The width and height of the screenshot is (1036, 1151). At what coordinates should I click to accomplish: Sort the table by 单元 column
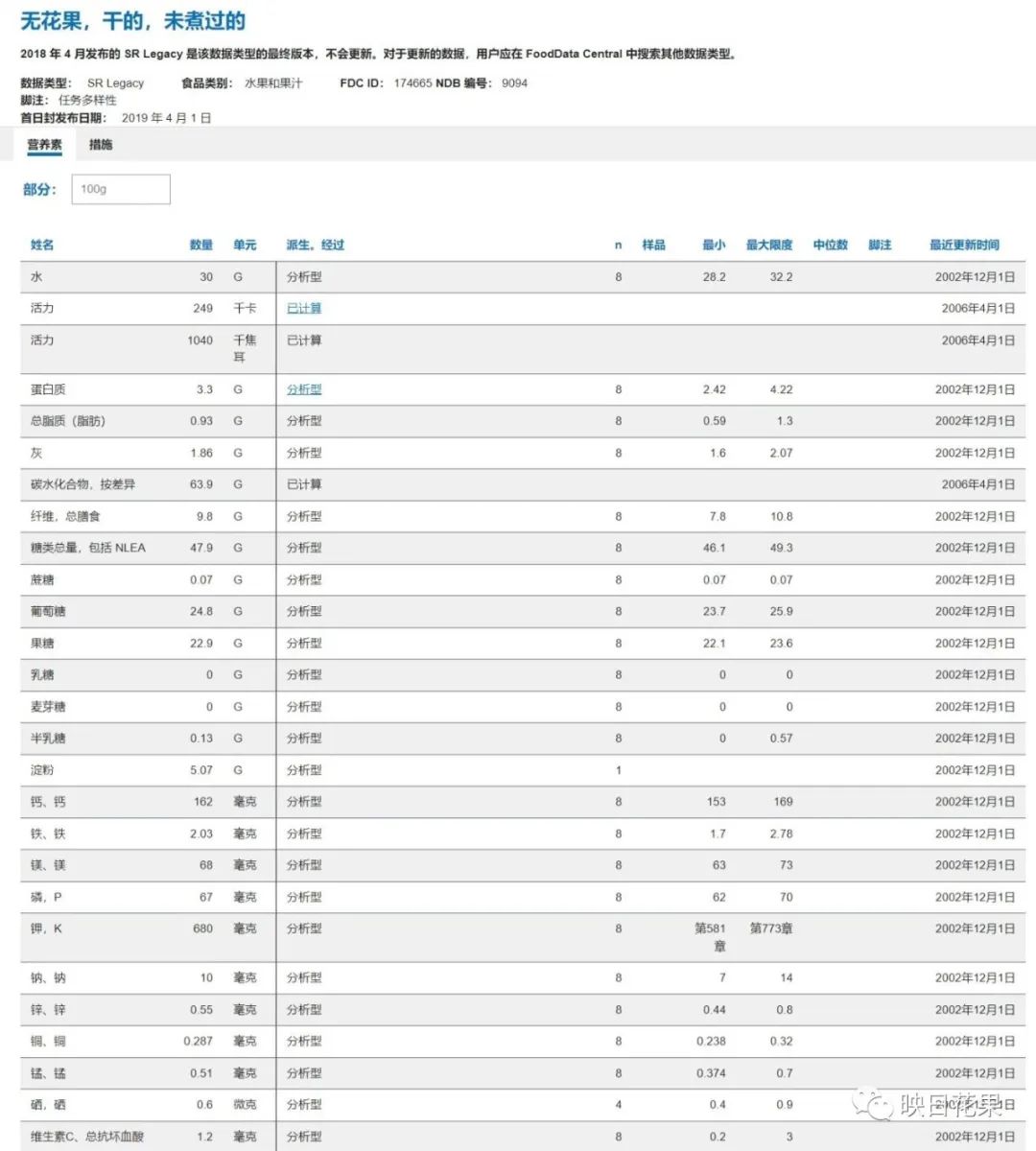click(x=245, y=245)
